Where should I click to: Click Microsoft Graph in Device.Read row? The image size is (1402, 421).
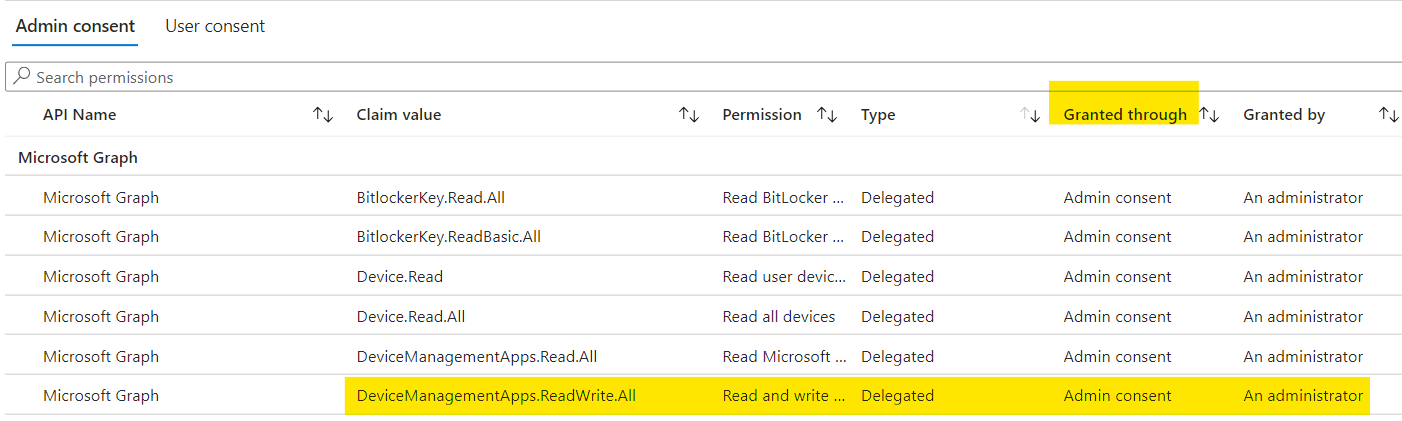tap(101, 277)
